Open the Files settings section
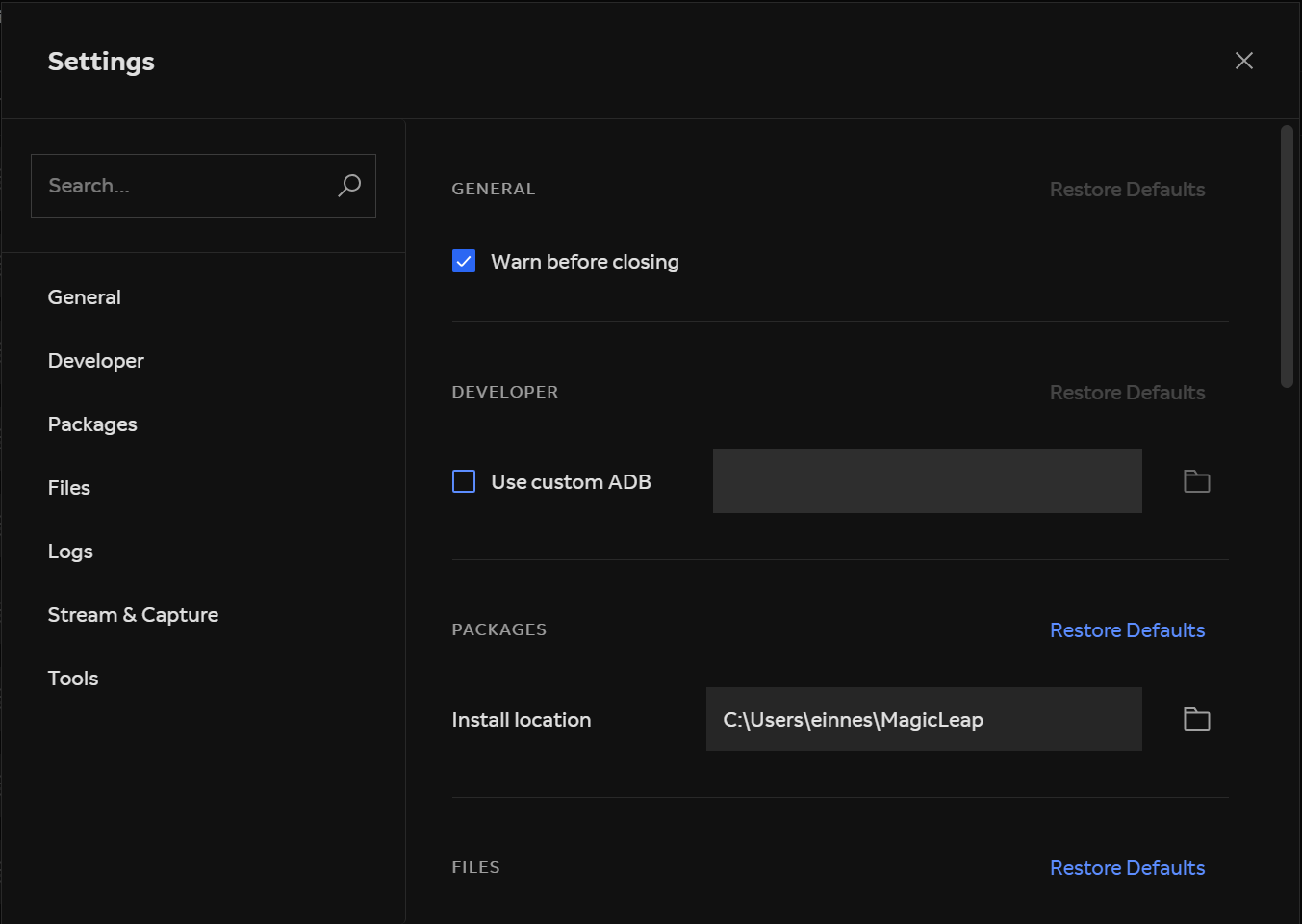 coord(68,487)
